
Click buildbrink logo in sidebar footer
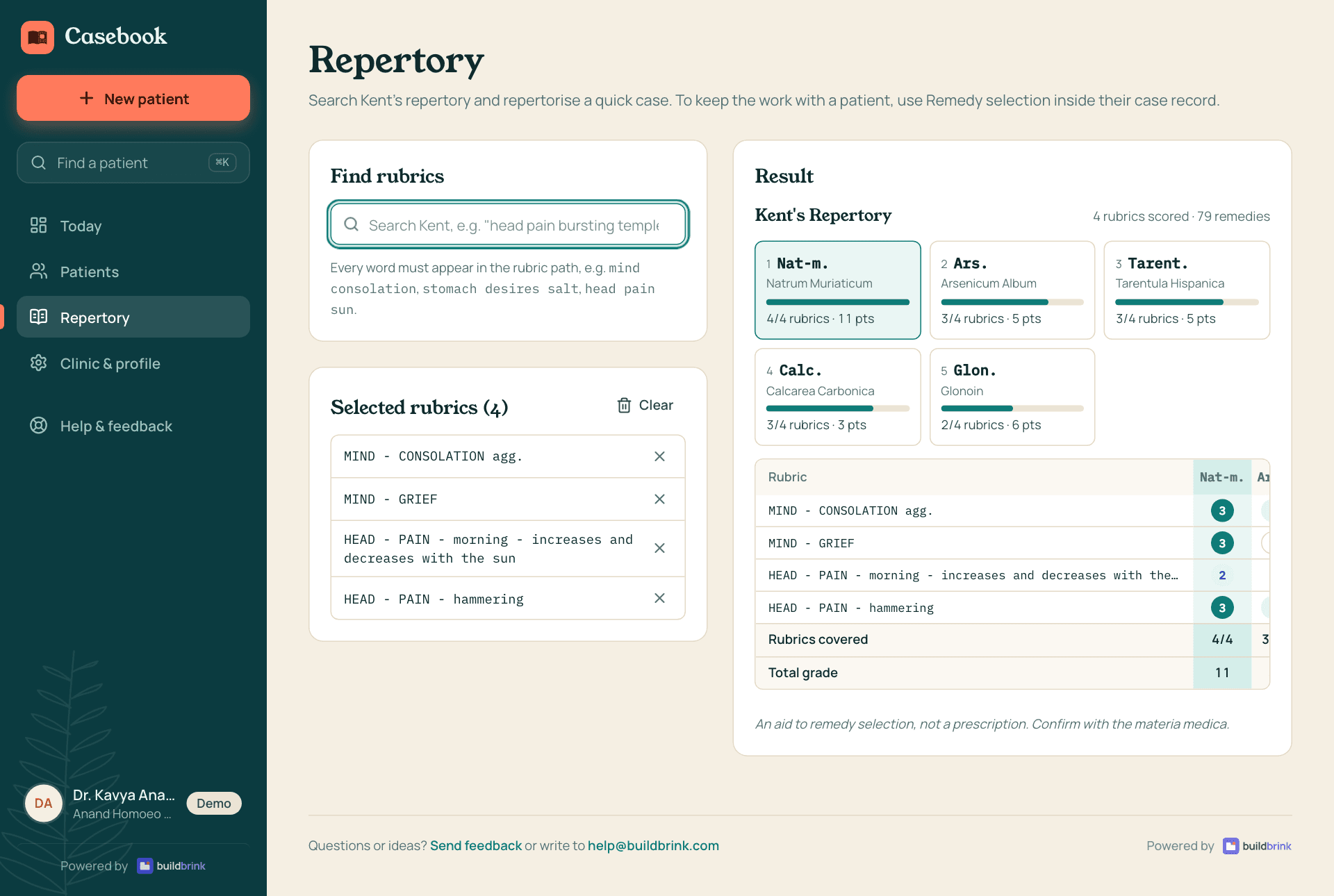click(172, 865)
